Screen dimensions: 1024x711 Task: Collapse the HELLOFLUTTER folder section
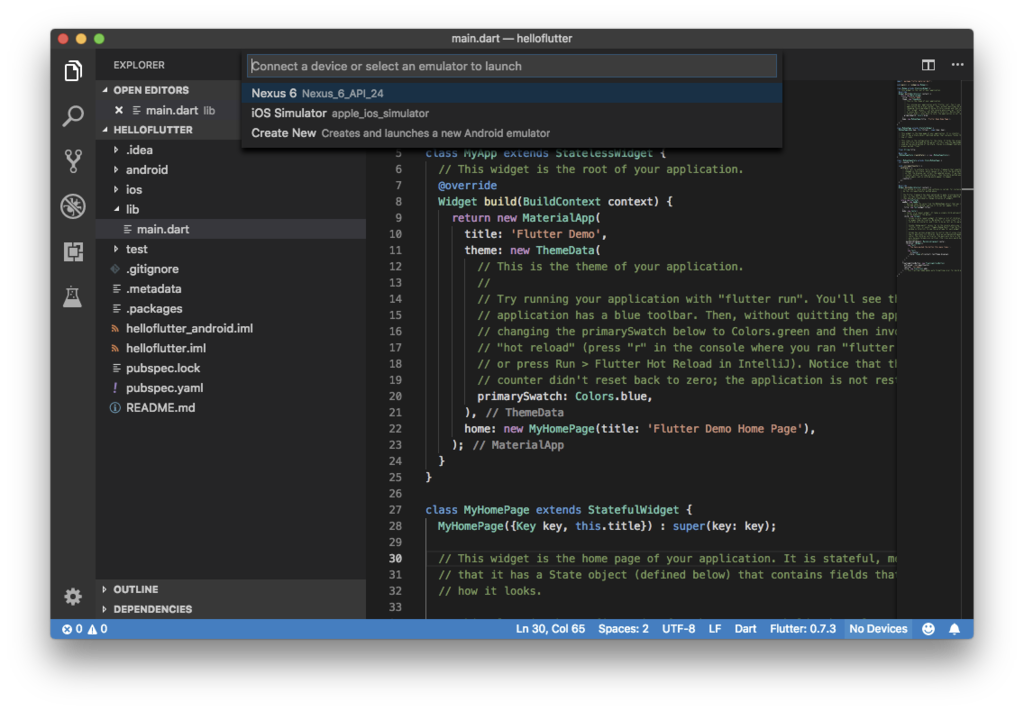tap(105, 130)
